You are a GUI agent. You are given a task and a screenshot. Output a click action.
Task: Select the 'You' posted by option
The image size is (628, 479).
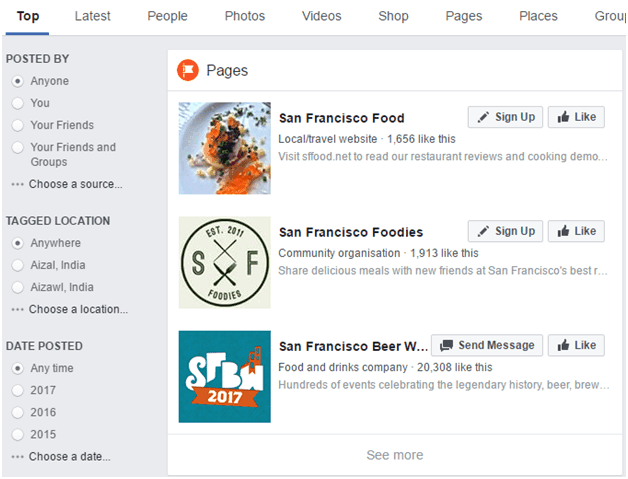(x=18, y=103)
